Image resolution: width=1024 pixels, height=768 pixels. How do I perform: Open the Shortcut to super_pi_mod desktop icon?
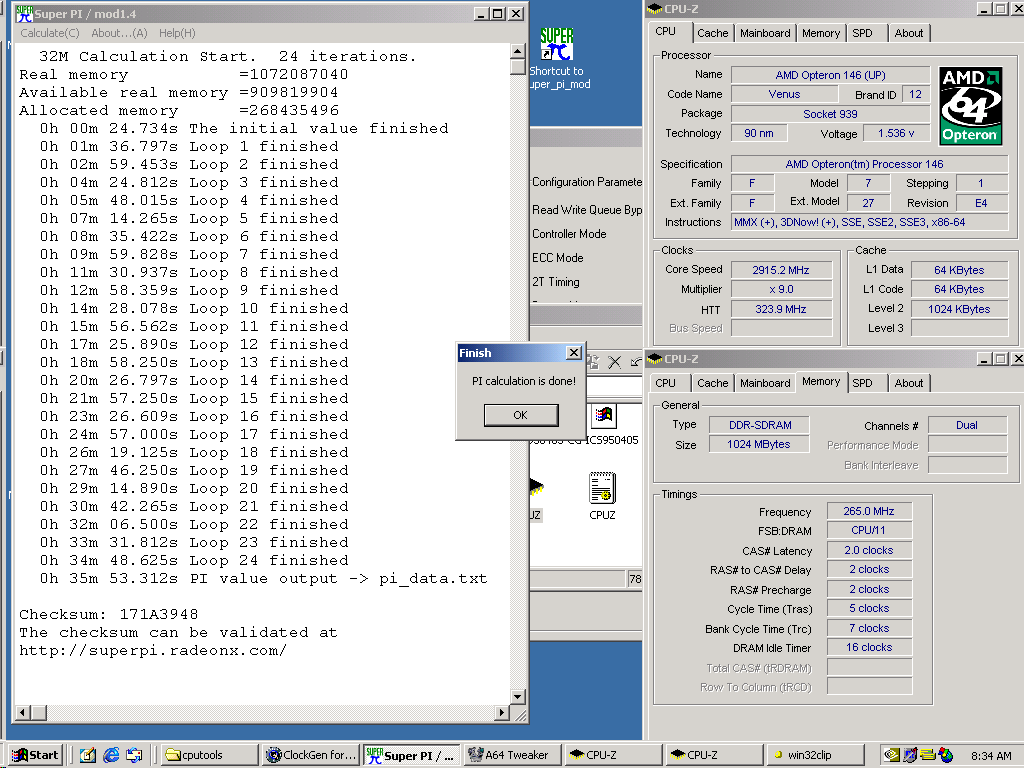tap(557, 58)
